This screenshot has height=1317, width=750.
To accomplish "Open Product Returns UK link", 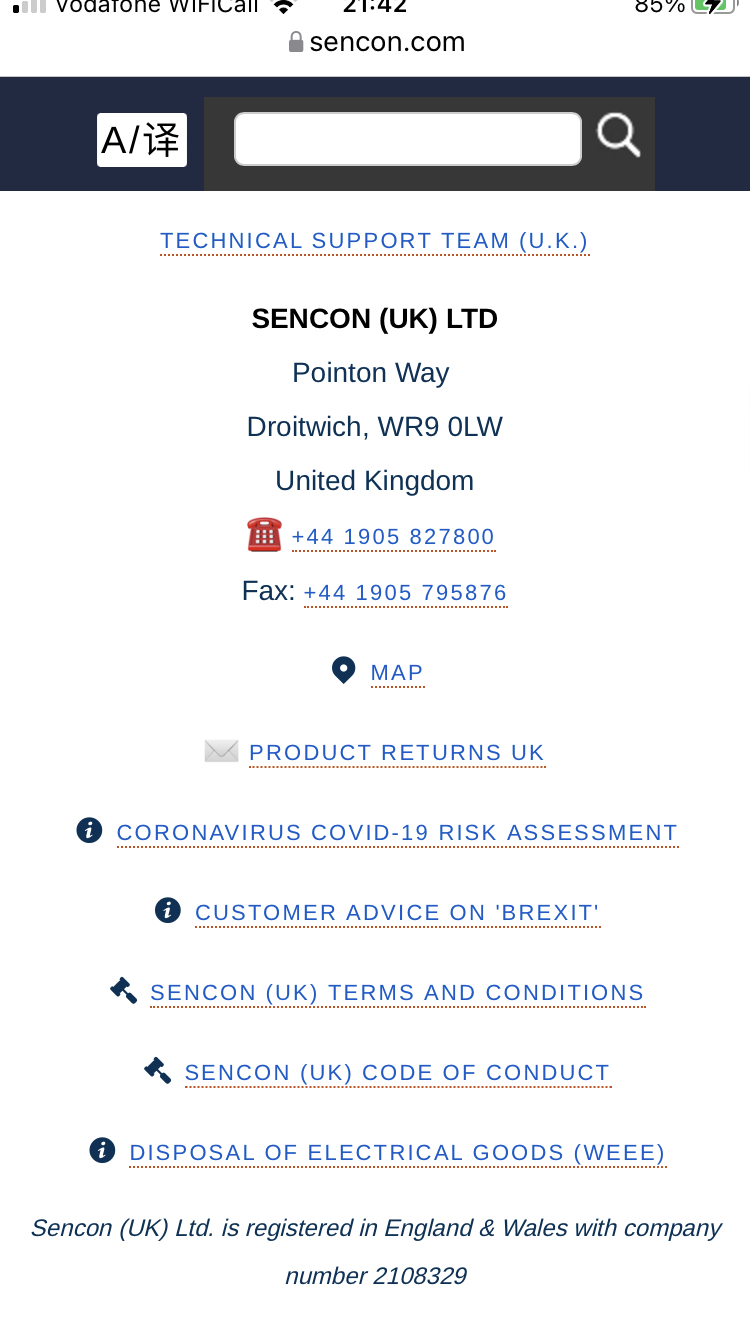I will [397, 753].
